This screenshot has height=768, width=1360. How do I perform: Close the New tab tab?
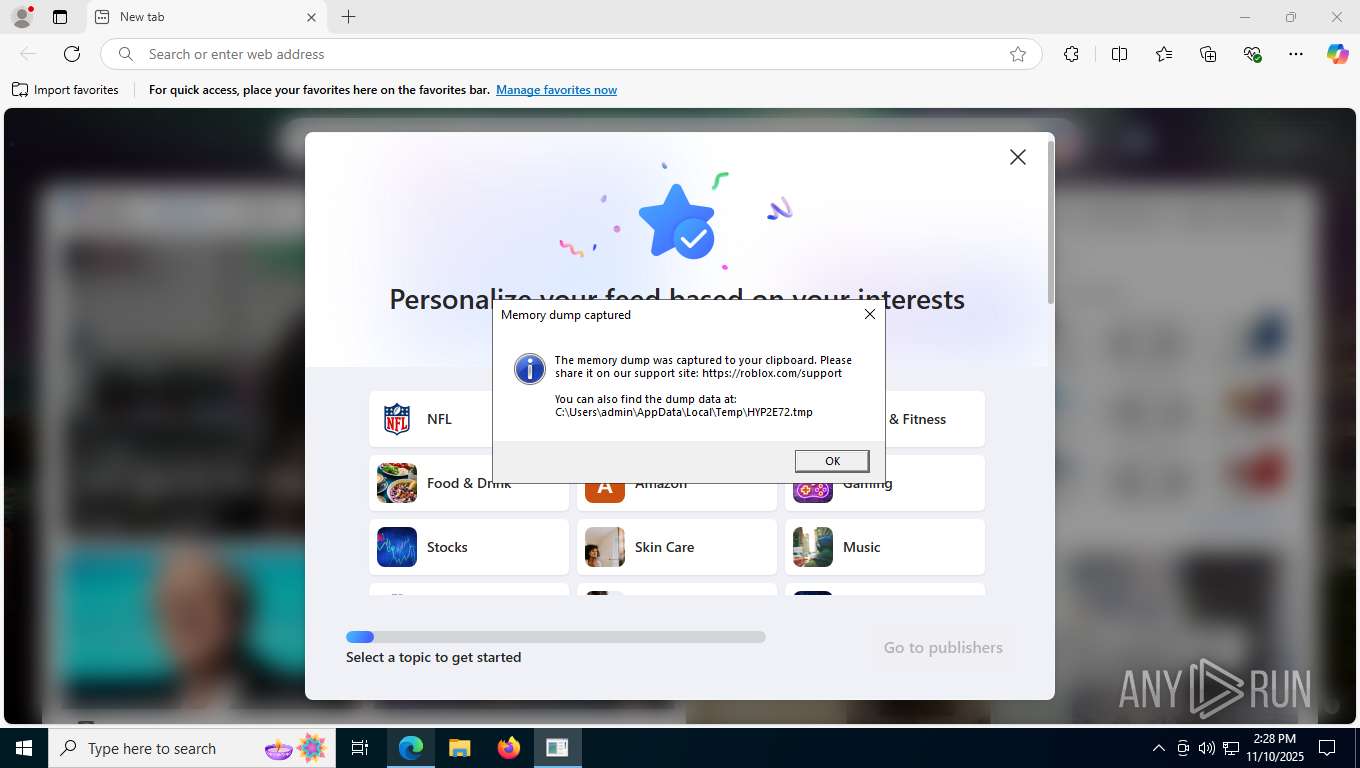[311, 17]
